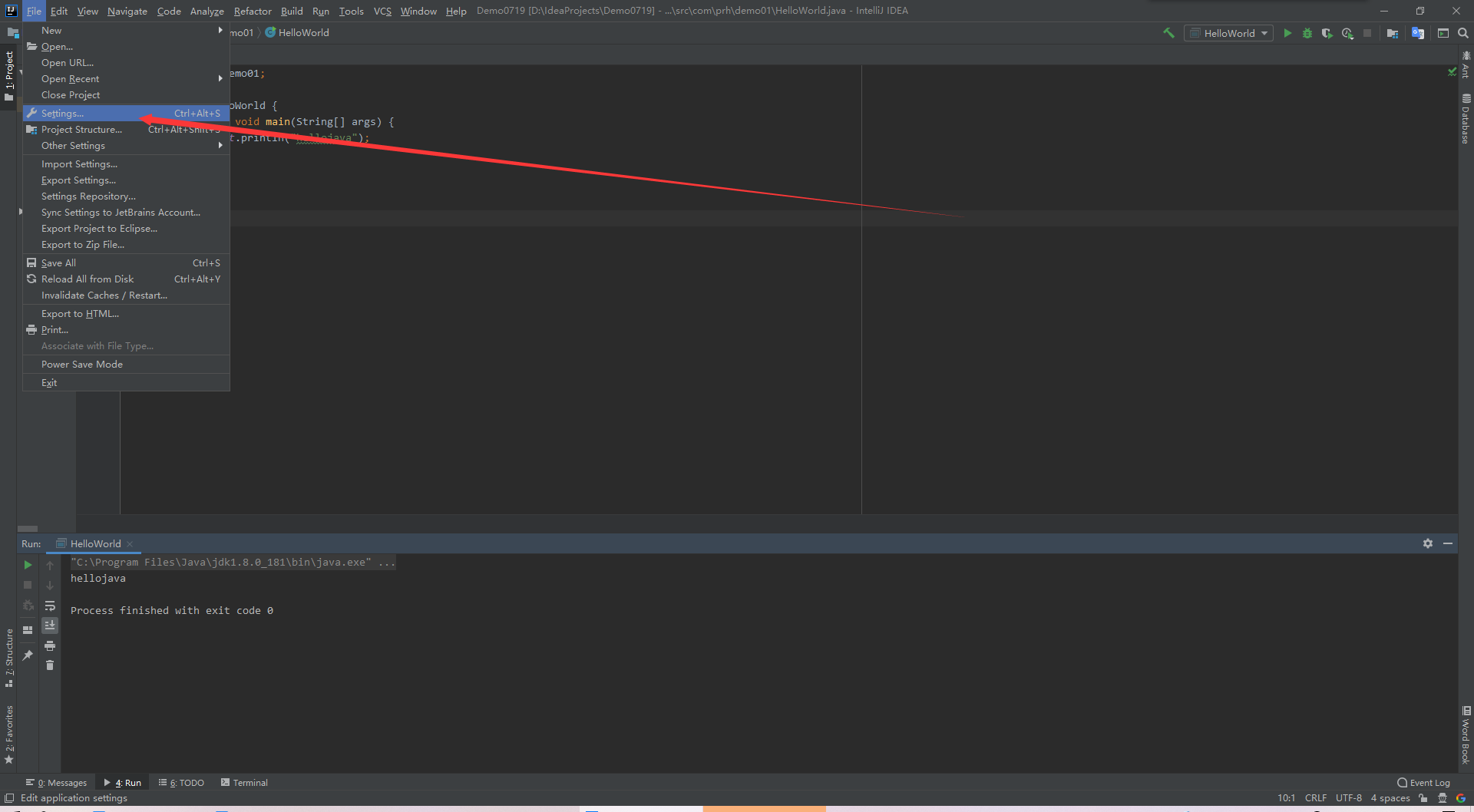This screenshot has height=812, width=1474.
Task: Open the Ant tool window
Action: [x=1466, y=64]
